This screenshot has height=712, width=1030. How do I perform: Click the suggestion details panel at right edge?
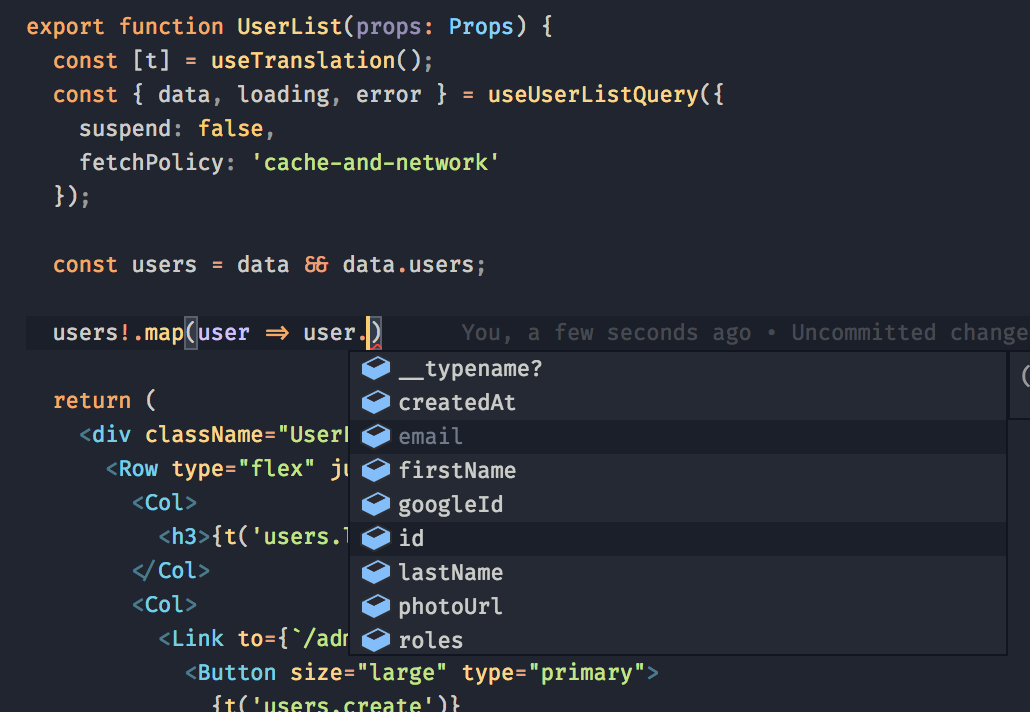(x=1020, y=384)
